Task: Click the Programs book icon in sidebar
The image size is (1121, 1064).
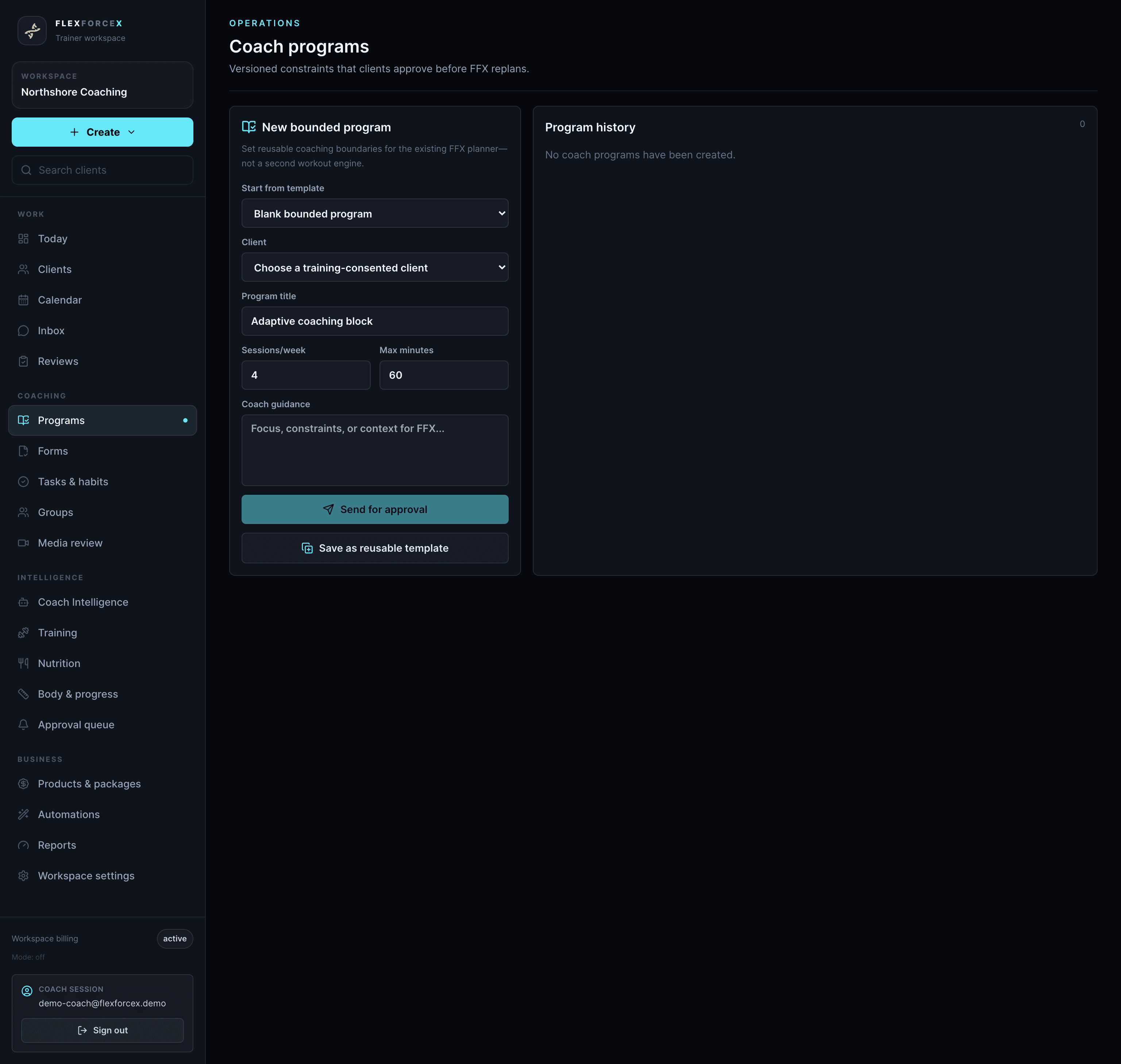Action: point(23,420)
